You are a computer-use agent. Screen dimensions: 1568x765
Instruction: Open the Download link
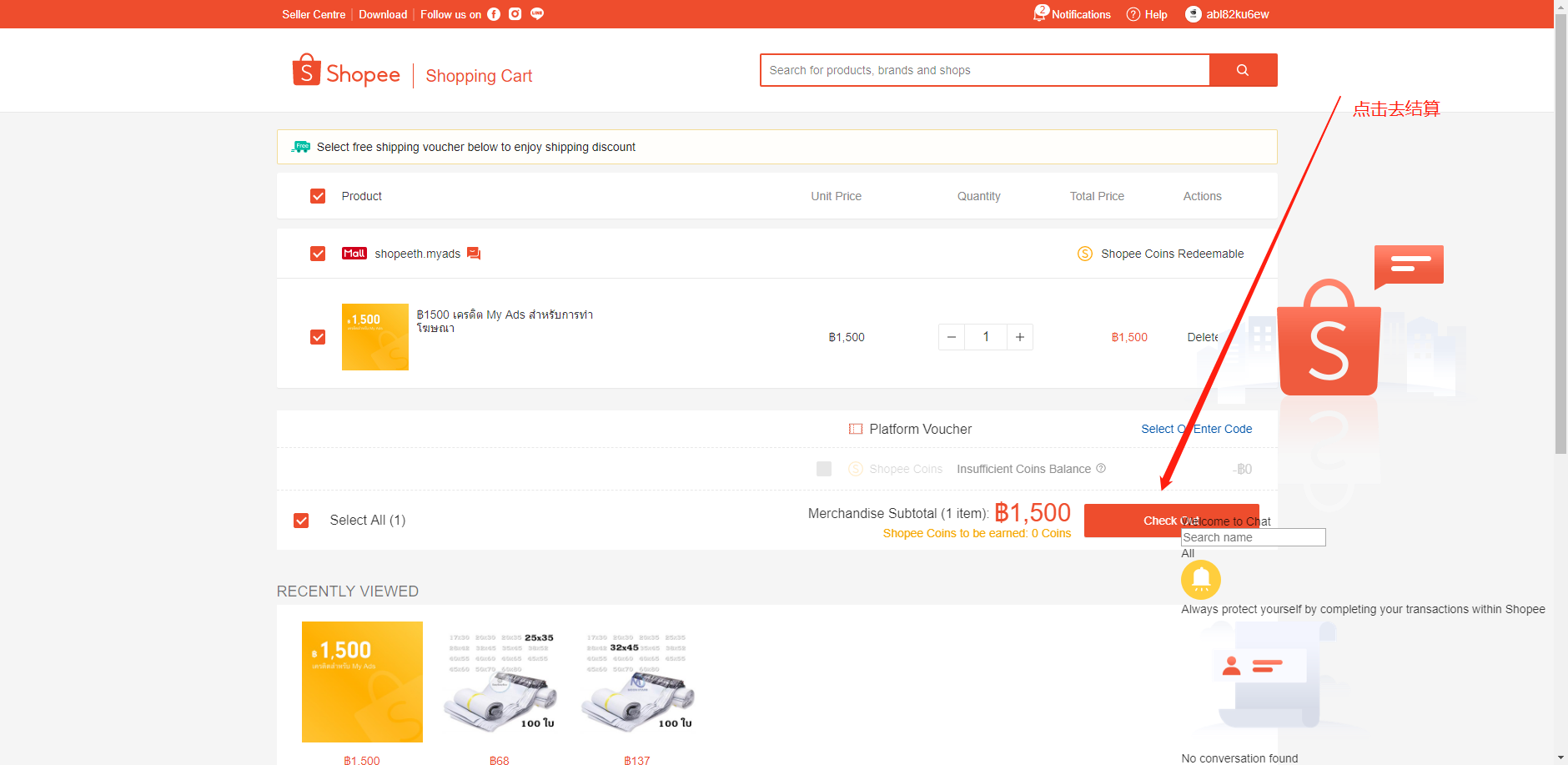tap(383, 14)
